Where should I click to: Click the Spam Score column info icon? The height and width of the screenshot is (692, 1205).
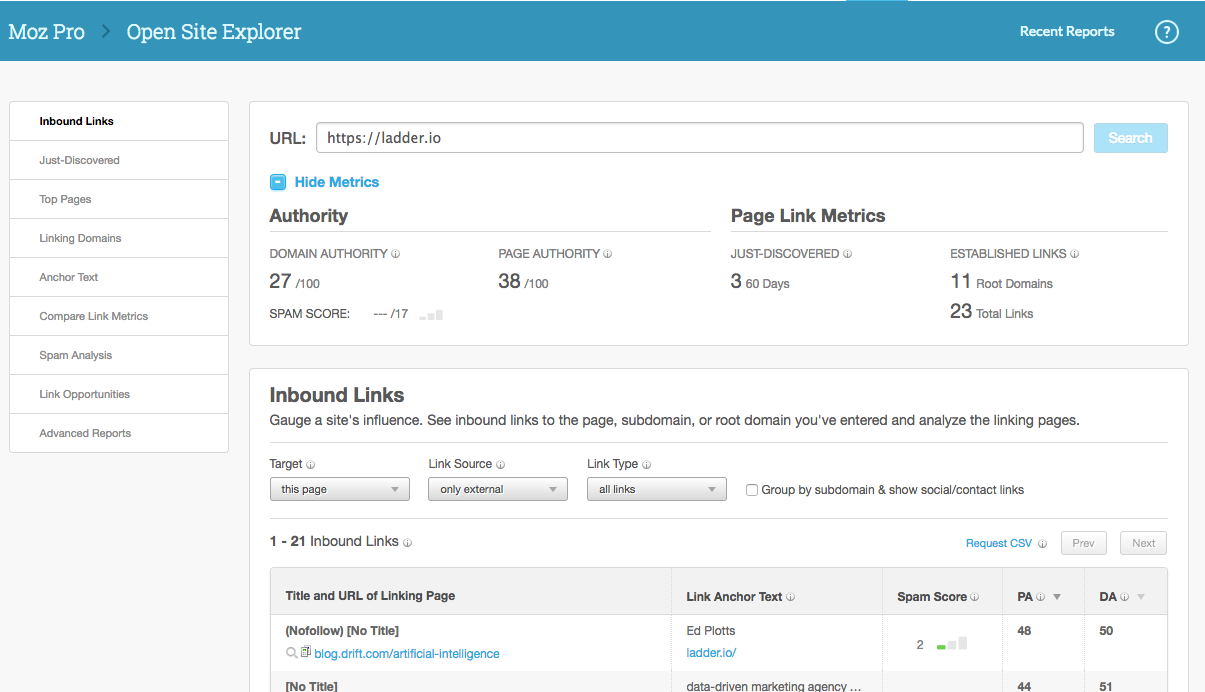click(x=975, y=597)
